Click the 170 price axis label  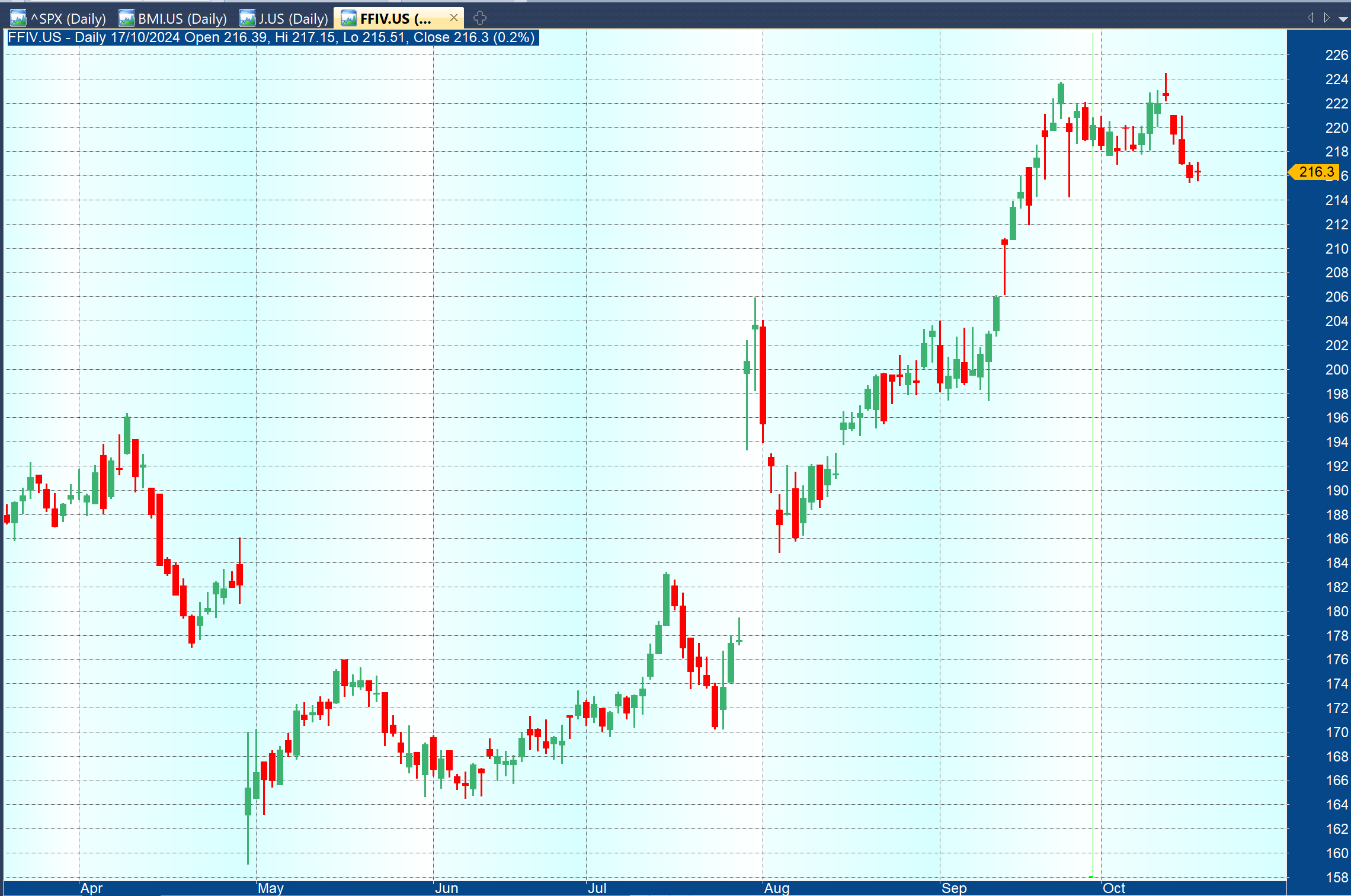pyautogui.click(x=1336, y=732)
